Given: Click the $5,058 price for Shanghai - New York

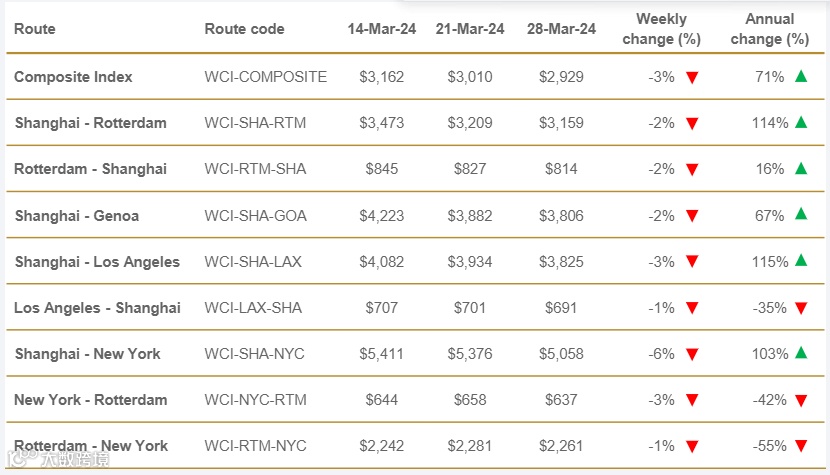Looking at the screenshot, I should tap(561, 354).
